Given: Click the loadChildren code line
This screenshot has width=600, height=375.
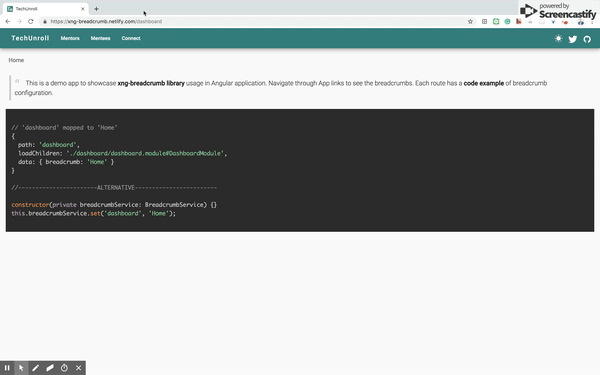Looking at the screenshot, I should click(x=122, y=153).
